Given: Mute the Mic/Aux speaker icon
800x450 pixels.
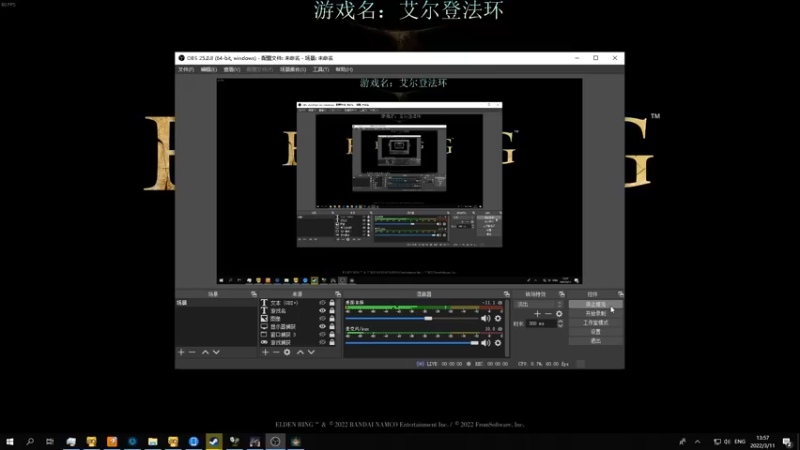Looking at the screenshot, I should tap(485, 343).
